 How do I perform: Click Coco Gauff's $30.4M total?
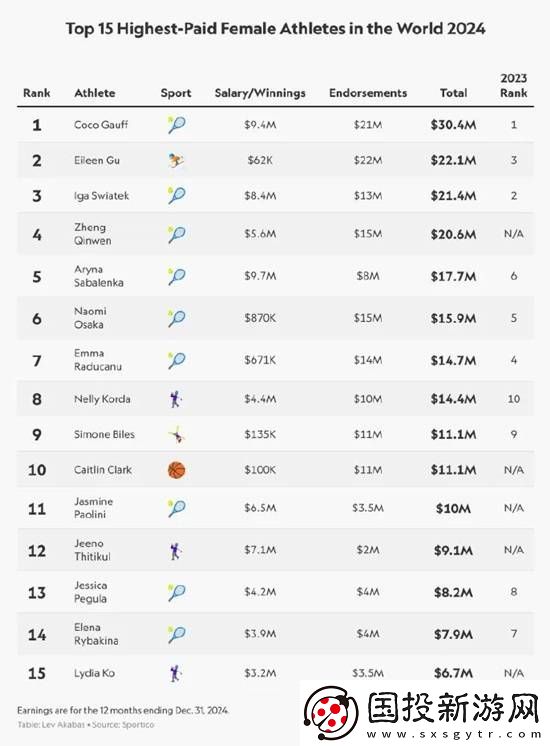[x=453, y=125]
